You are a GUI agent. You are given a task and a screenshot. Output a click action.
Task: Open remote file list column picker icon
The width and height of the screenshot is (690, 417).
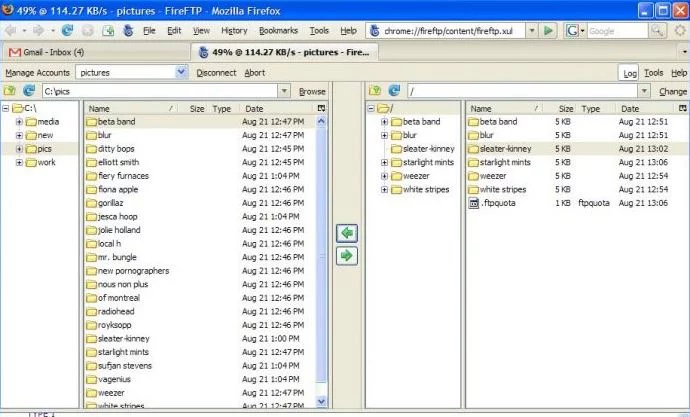[683, 108]
